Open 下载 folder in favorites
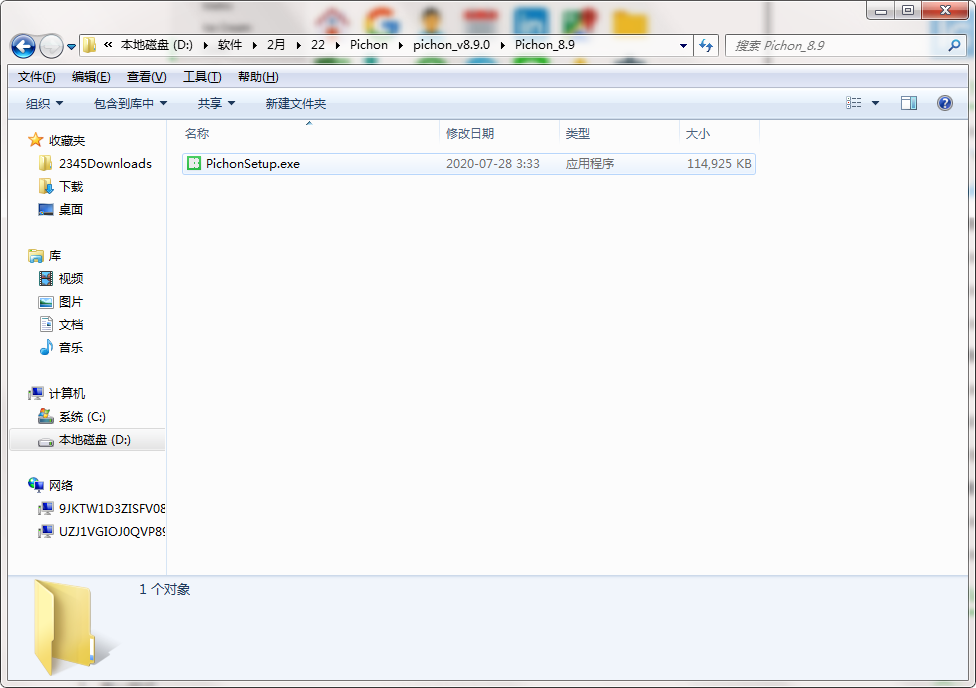976x688 pixels. (x=60, y=186)
